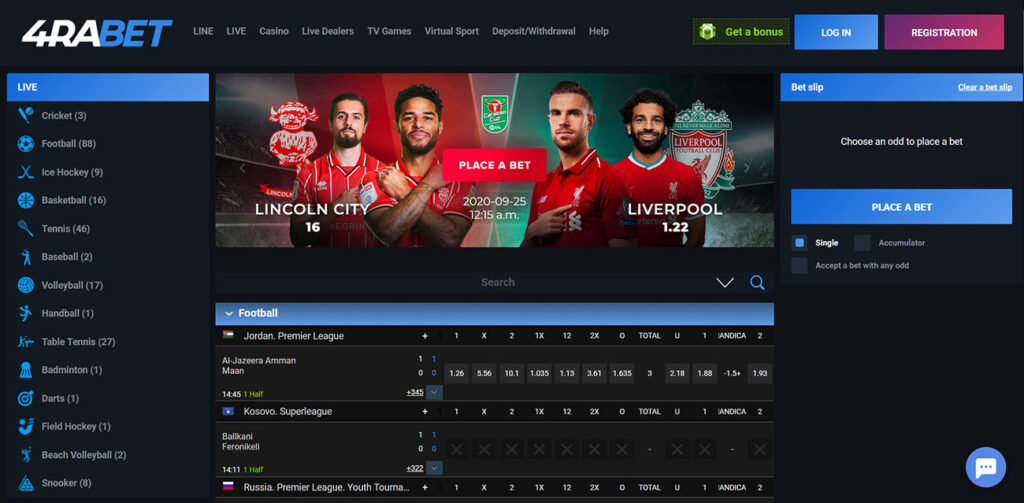Screen dimensions: 1024x503
Task: Click the LOG IN button
Action: [x=836, y=32]
